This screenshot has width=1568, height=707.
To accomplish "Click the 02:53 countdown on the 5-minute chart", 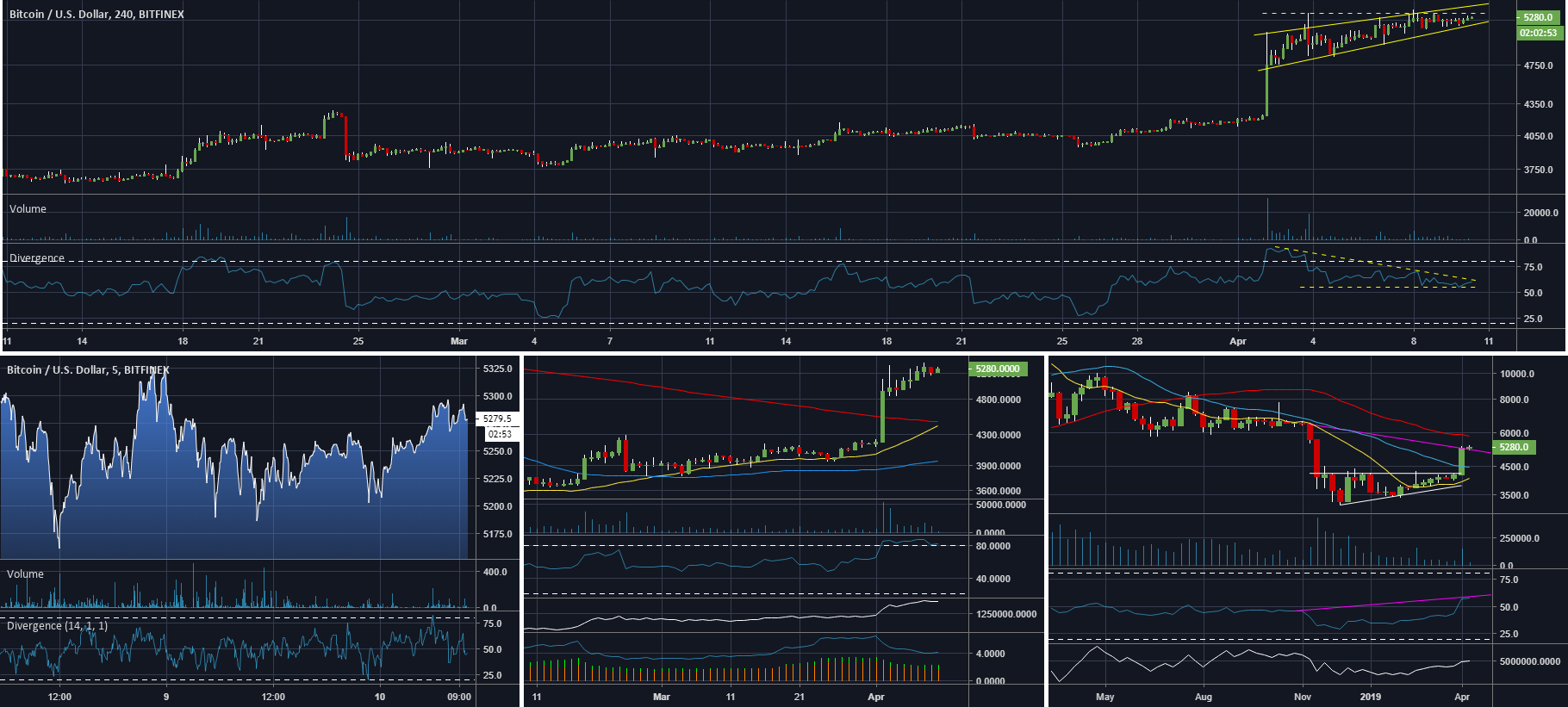I will (x=500, y=434).
